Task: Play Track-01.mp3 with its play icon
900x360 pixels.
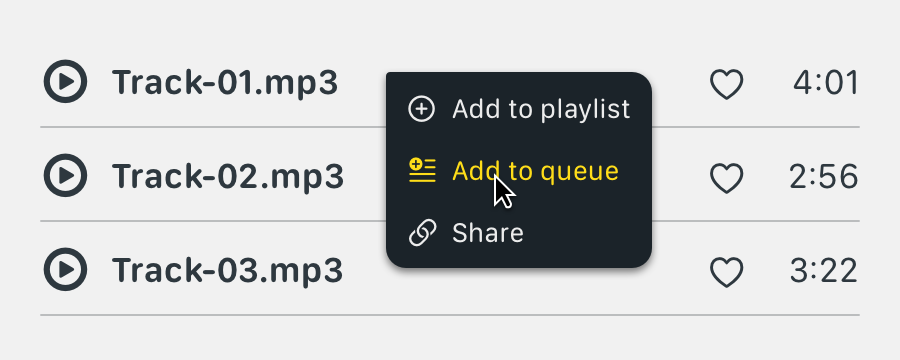Action: point(65,82)
